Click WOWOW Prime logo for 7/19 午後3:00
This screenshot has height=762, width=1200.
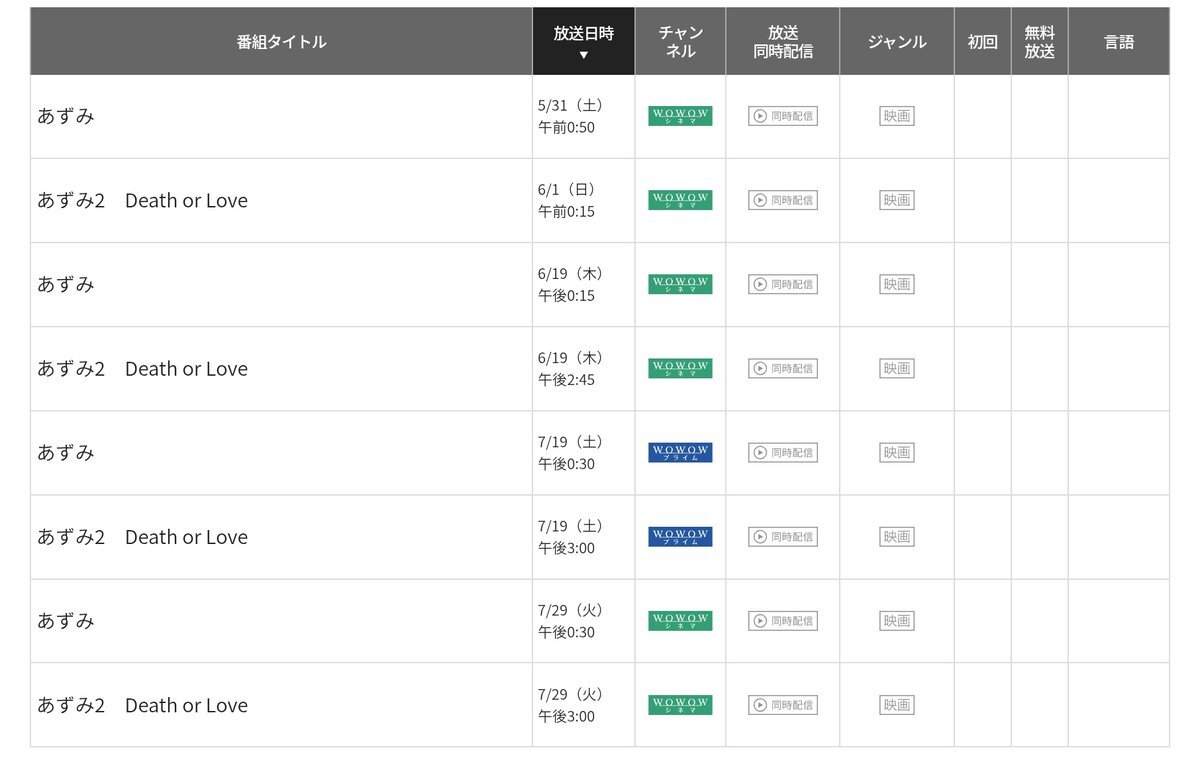(x=680, y=537)
